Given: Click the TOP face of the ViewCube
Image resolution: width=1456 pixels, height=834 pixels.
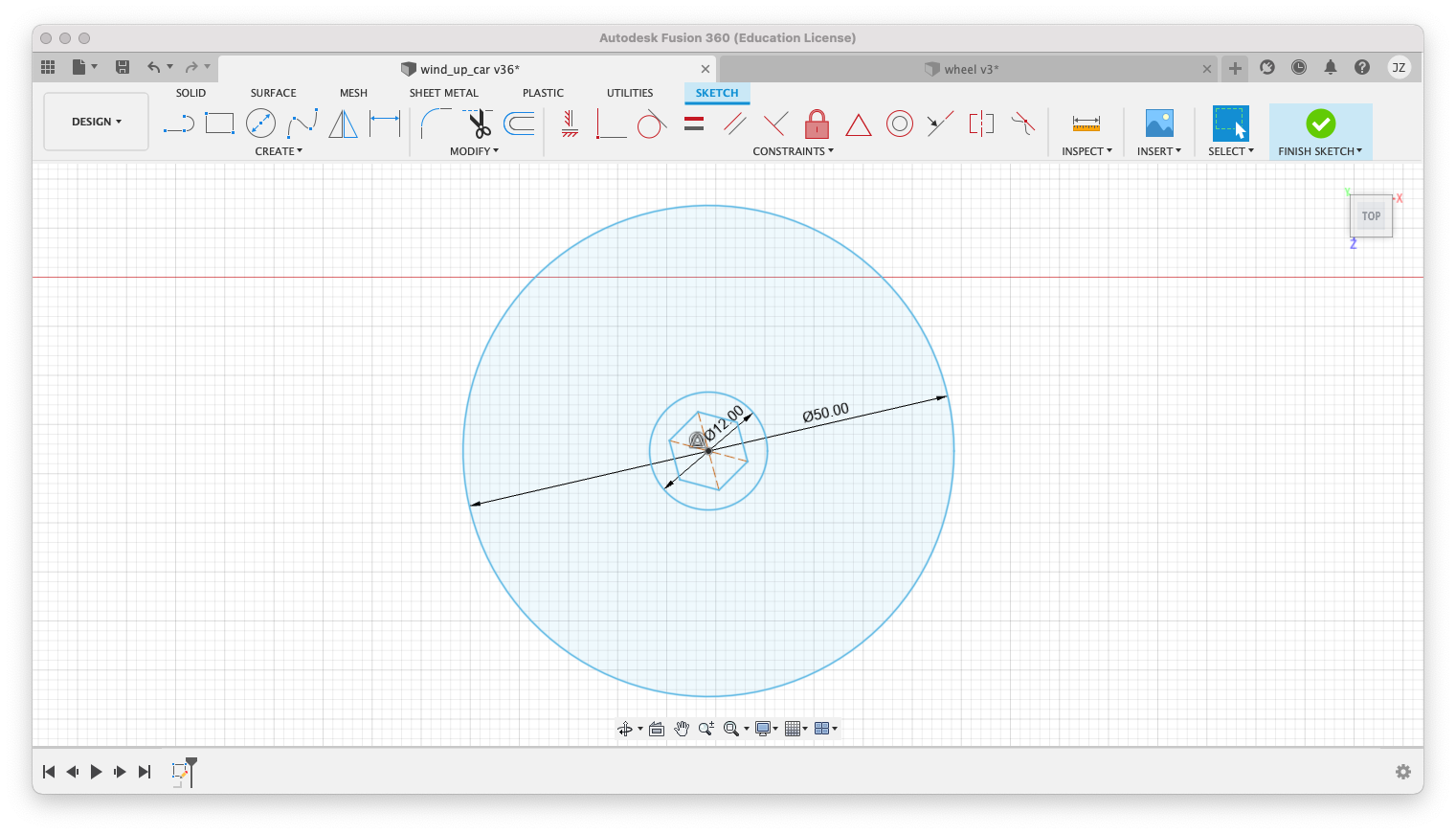Looking at the screenshot, I should [1371, 216].
